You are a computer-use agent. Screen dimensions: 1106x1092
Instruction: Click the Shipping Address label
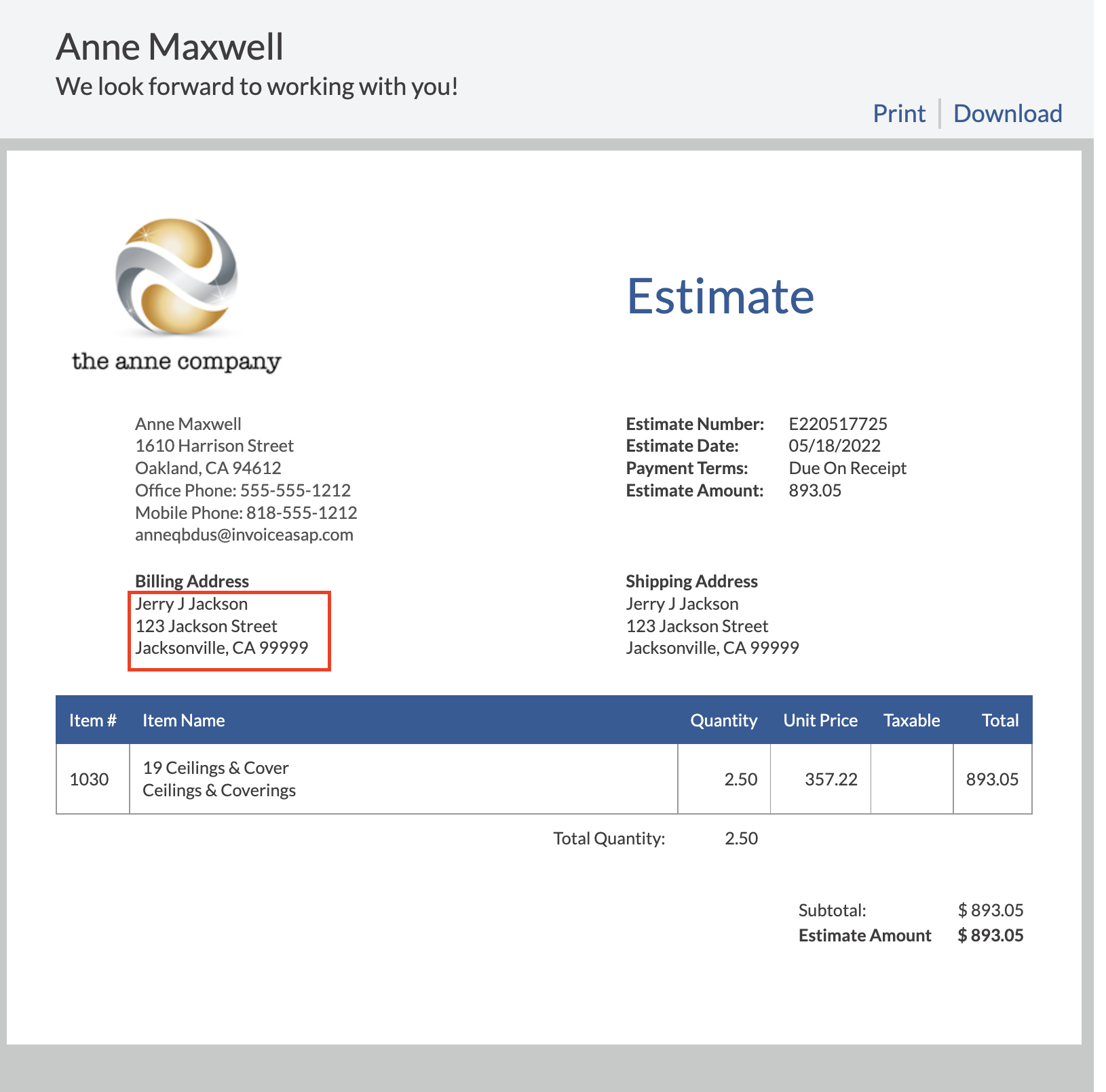coord(691,581)
